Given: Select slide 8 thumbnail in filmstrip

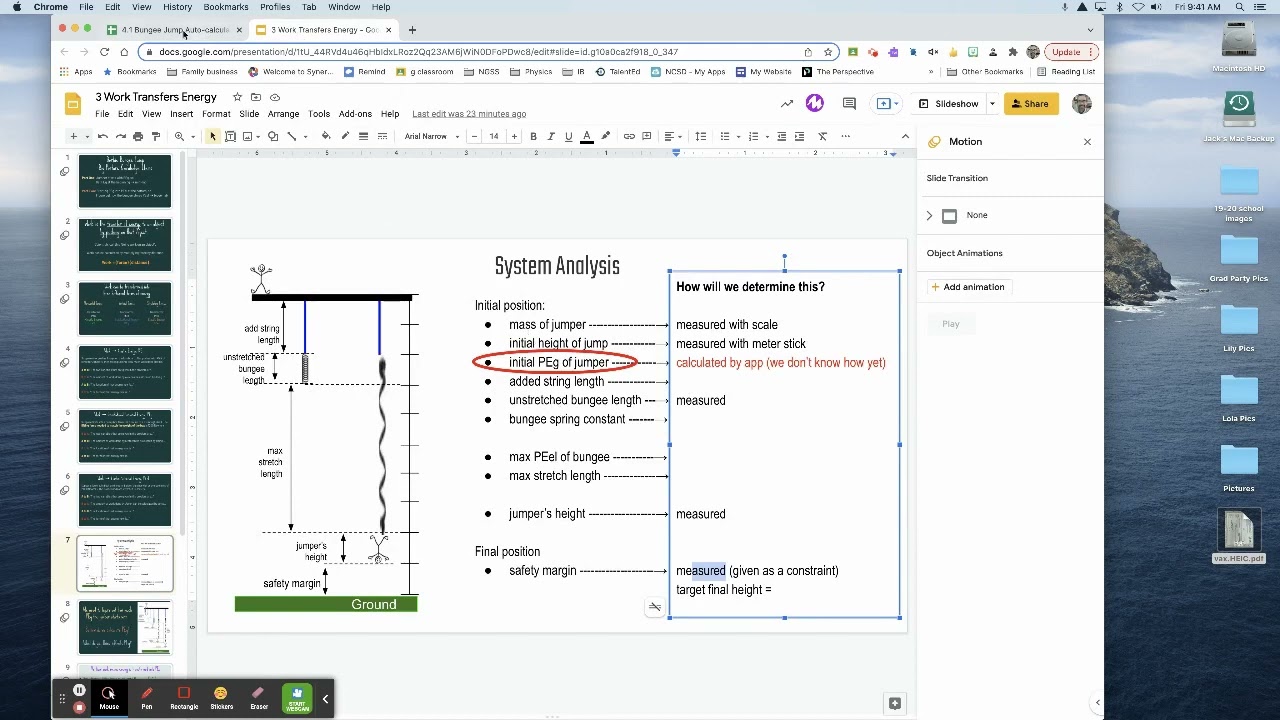Looking at the screenshot, I should point(125,627).
